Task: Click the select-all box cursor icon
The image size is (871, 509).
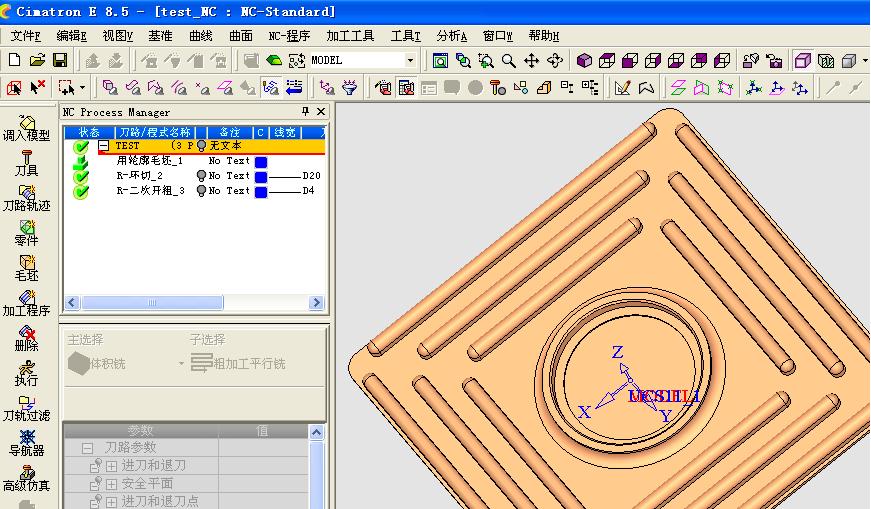Action: tap(14, 88)
